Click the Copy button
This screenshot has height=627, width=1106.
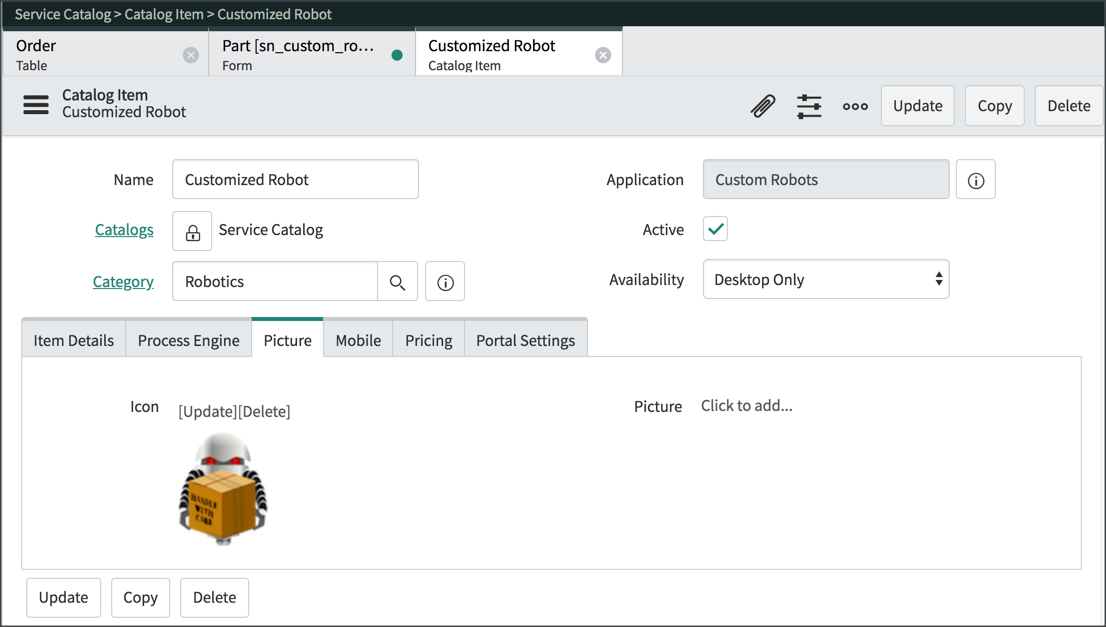[993, 105]
